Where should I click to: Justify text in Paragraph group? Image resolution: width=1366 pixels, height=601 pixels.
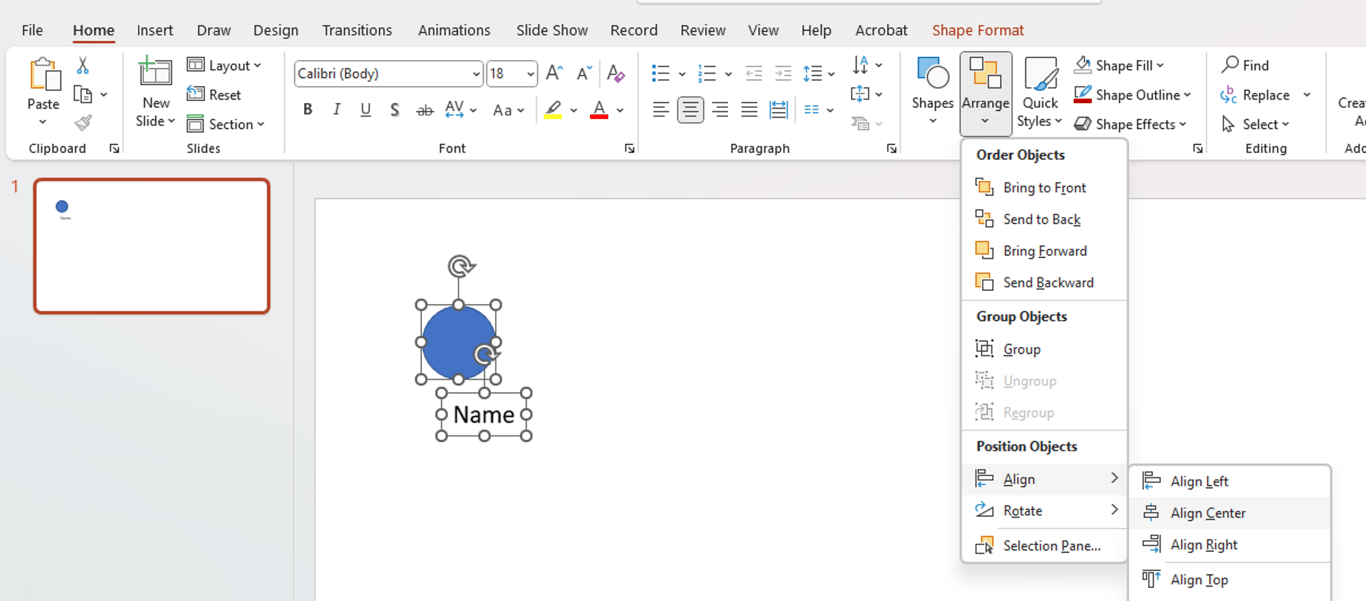point(749,110)
